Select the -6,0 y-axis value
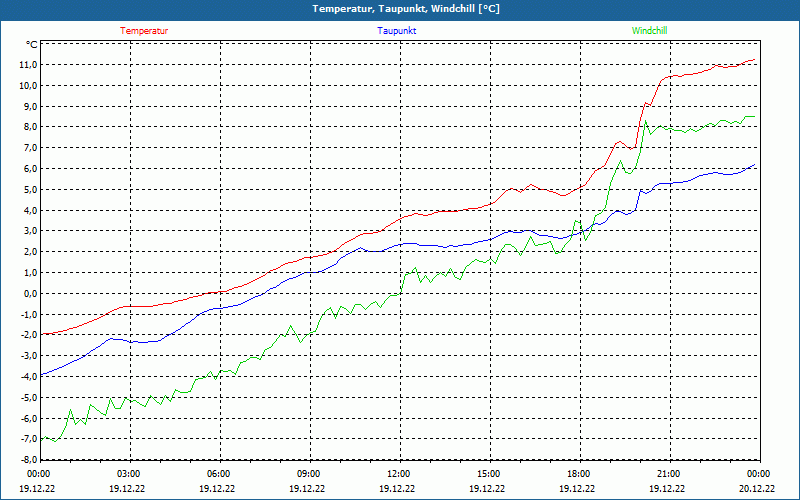The width and height of the screenshot is (800, 500). tap(28, 419)
